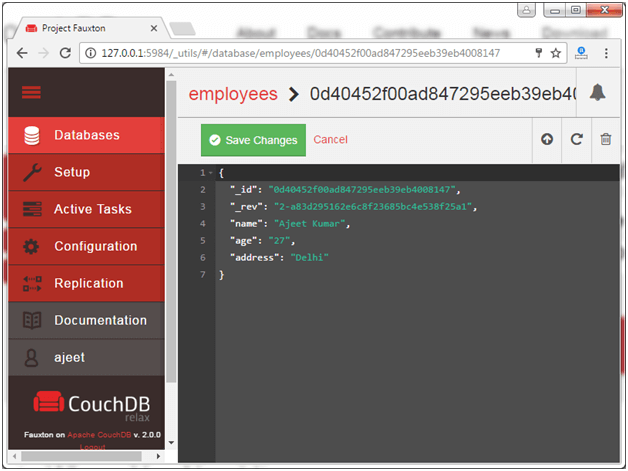628x471 pixels.
Task: Click the ajeet user avatar icon
Action: tap(31, 358)
